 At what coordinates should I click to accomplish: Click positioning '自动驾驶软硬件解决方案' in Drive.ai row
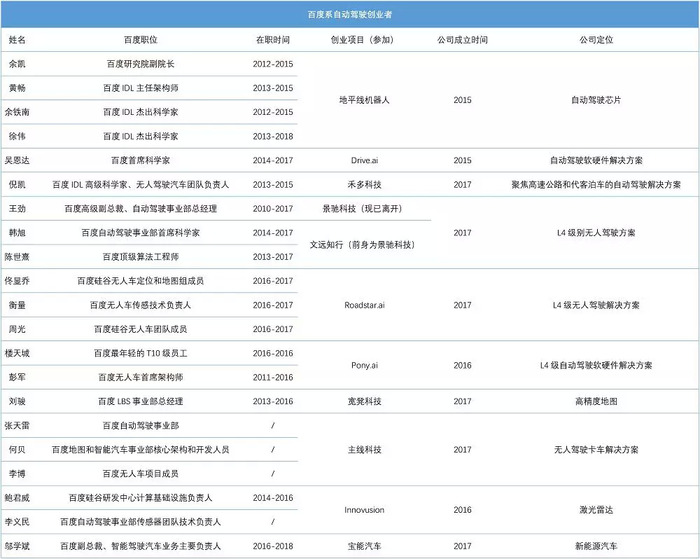(596, 160)
